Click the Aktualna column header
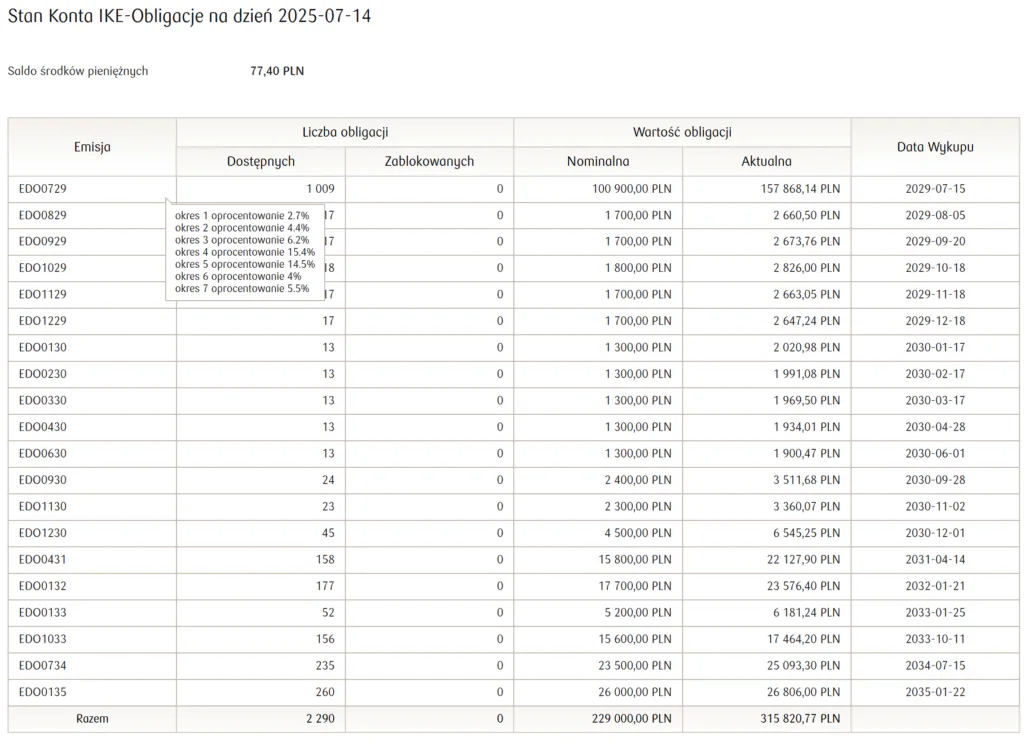This screenshot has width=1024, height=741. (766, 161)
